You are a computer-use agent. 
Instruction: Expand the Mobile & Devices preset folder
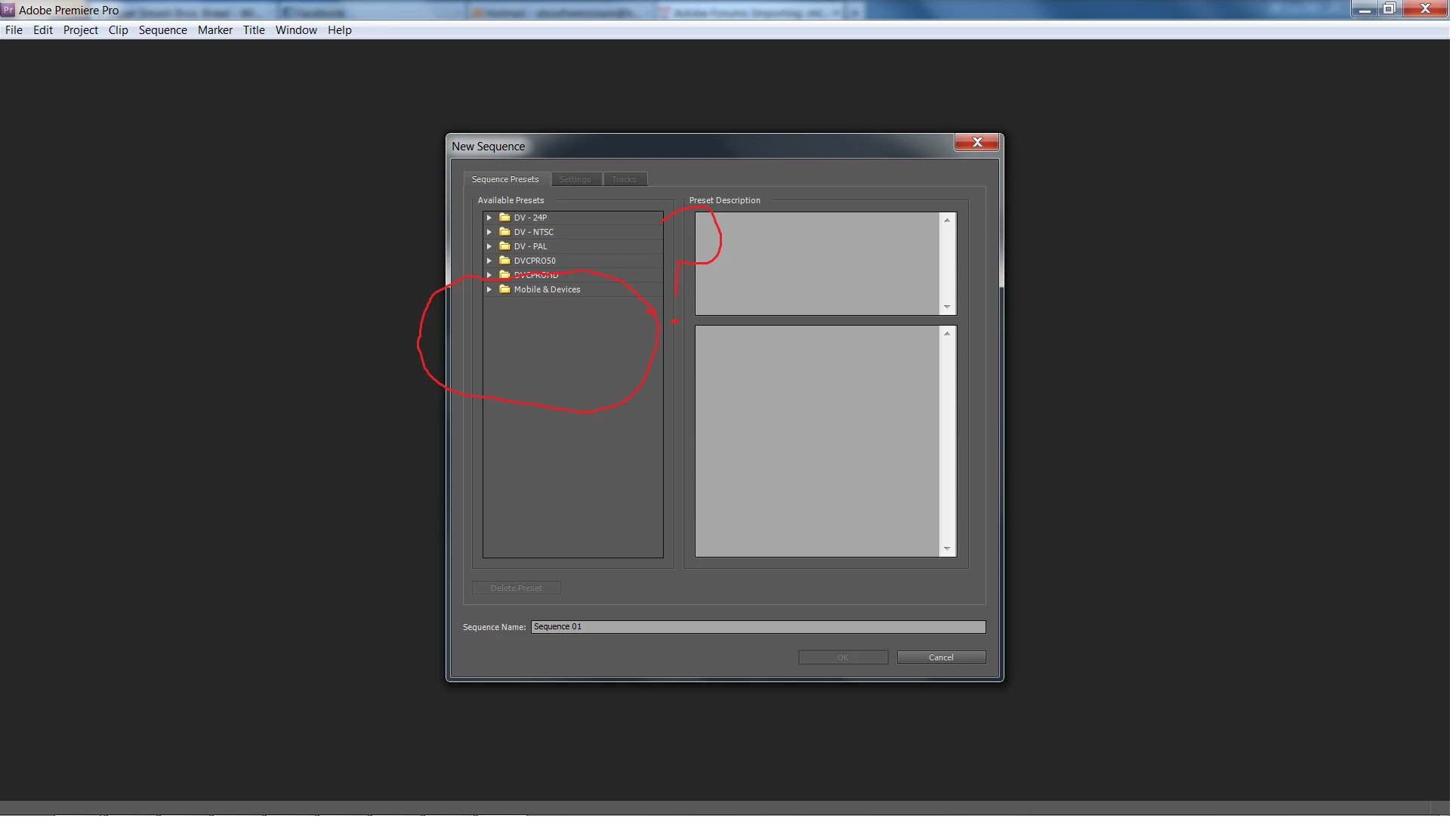coord(489,289)
